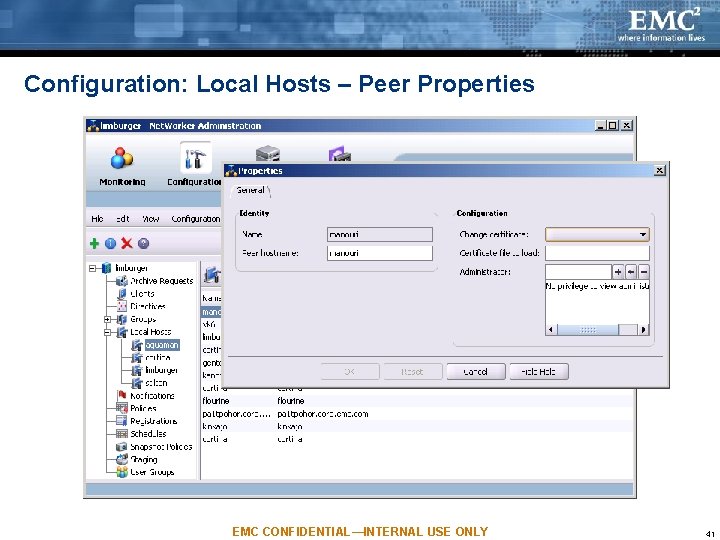Maximize the NetWorker Administration window
The height and width of the screenshot is (540, 720).
pos(613,125)
